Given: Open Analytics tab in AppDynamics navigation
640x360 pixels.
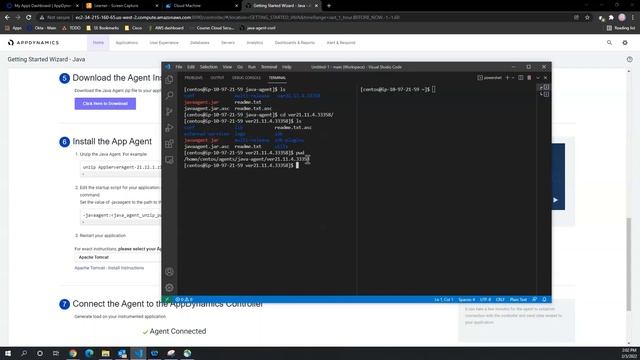Looking at the screenshot, I should click(x=255, y=42).
